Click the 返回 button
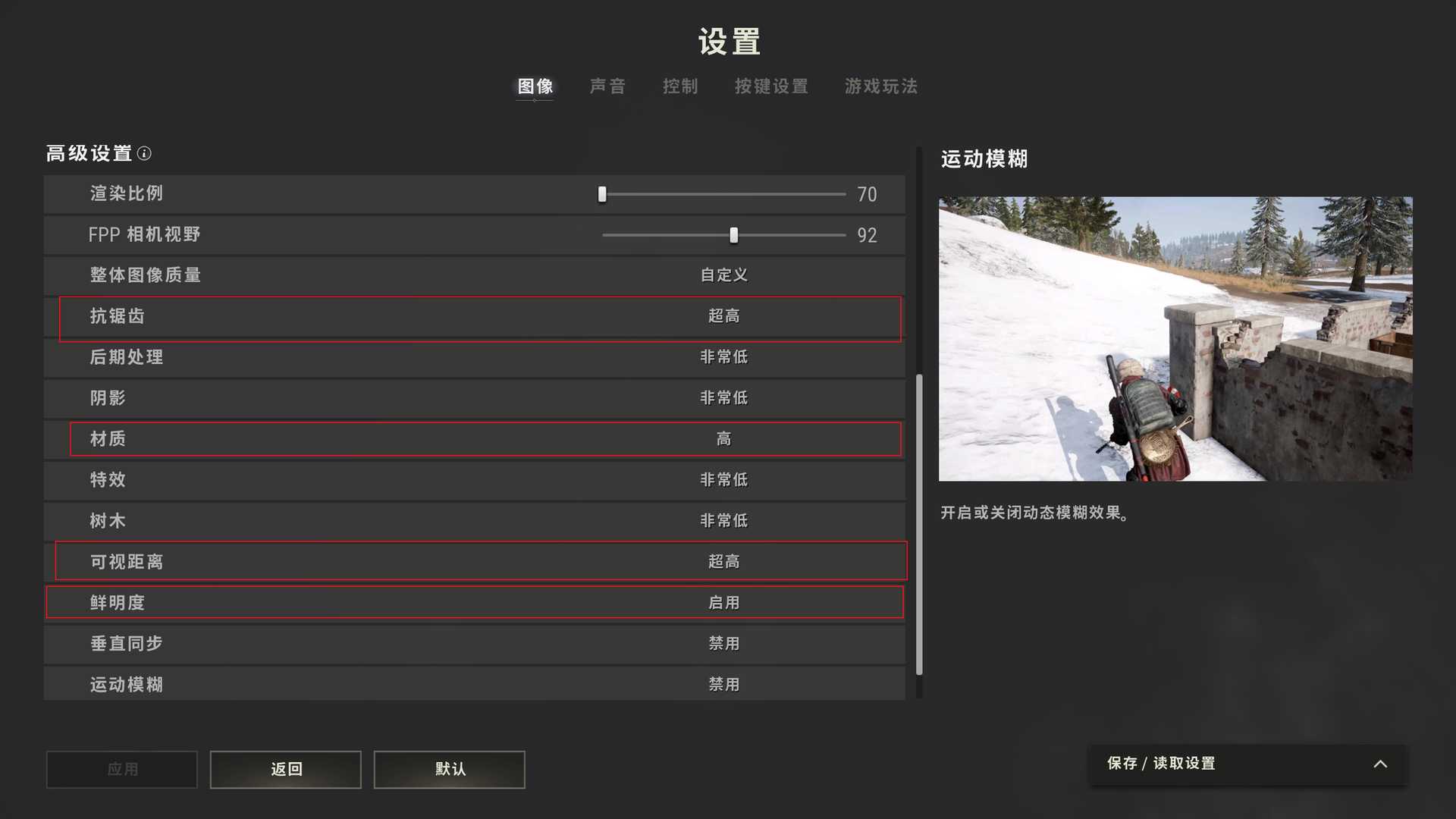 [x=286, y=770]
